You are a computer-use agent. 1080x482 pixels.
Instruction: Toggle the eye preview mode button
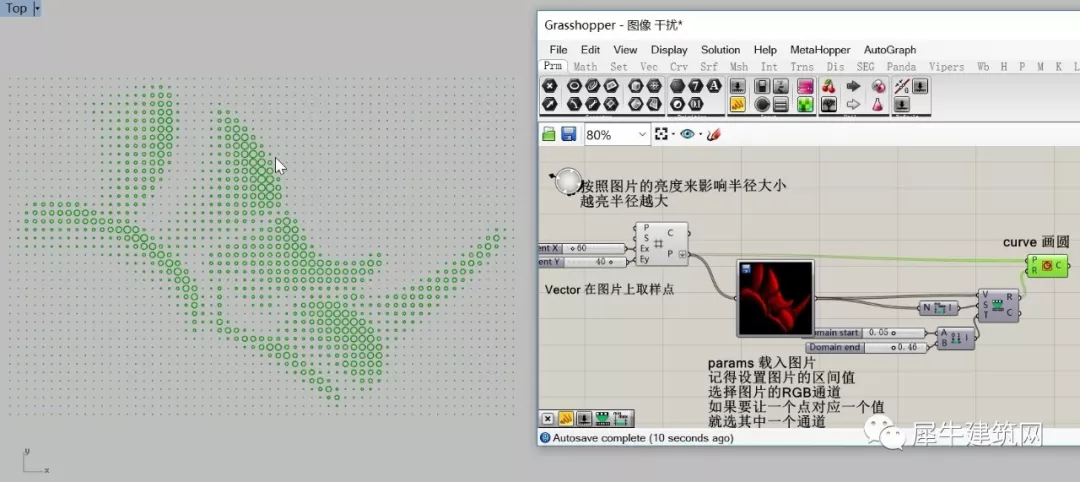click(x=687, y=134)
